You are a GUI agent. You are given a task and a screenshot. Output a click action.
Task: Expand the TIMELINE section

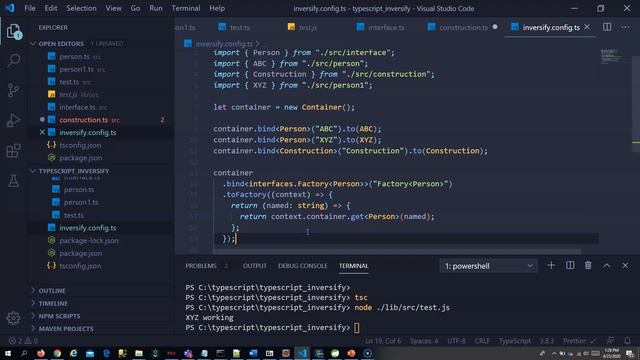[53, 303]
